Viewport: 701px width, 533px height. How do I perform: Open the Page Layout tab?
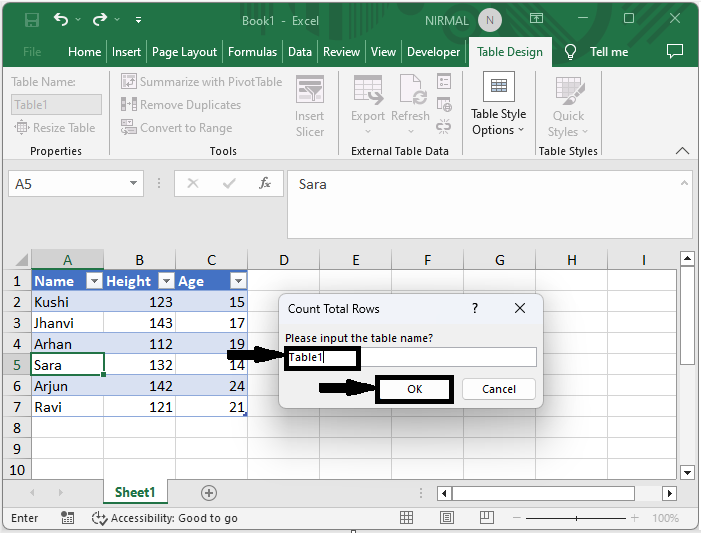coord(184,52)
